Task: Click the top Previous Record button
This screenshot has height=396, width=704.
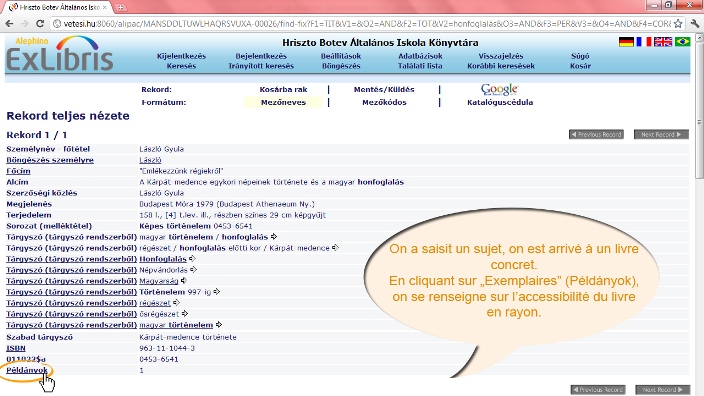Action: [x=596, y=134]
